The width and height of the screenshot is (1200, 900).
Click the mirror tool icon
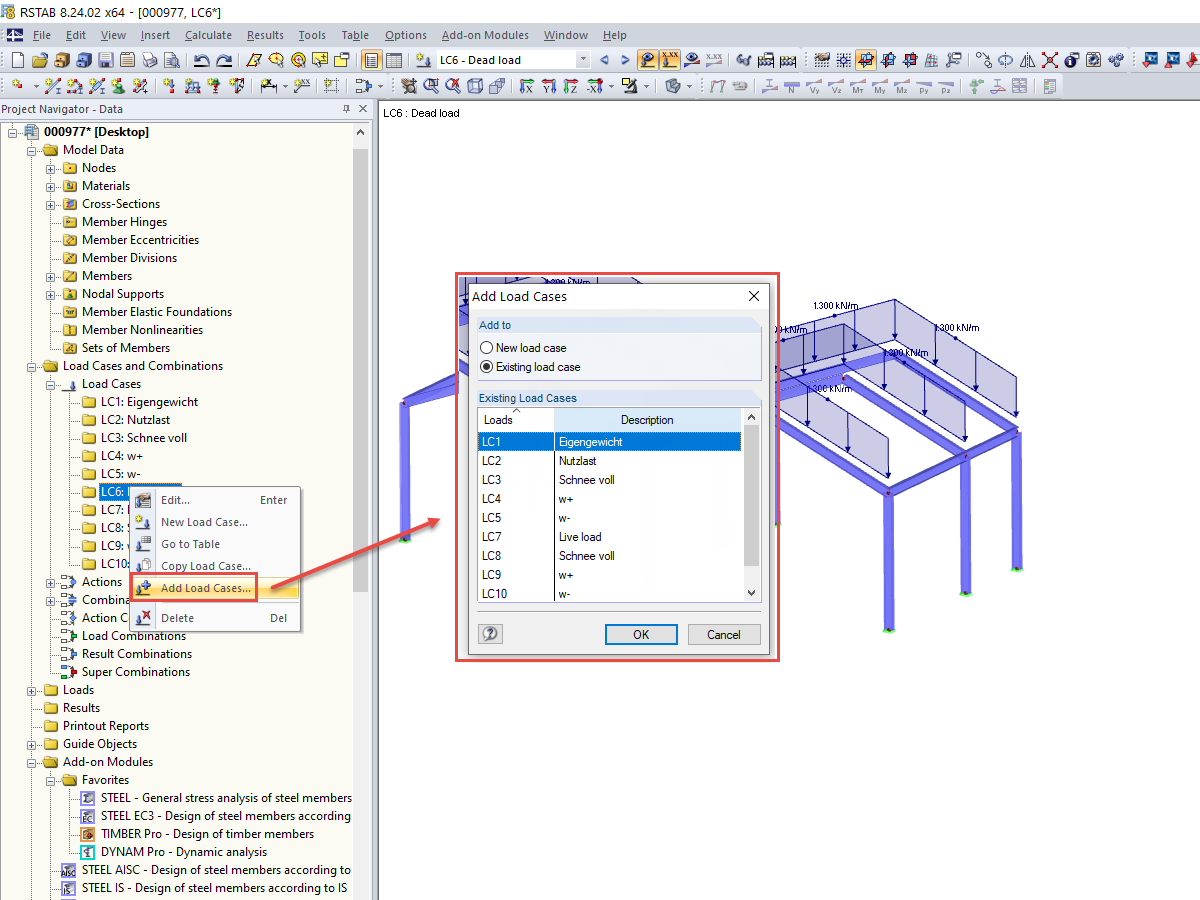(1028, 60)
